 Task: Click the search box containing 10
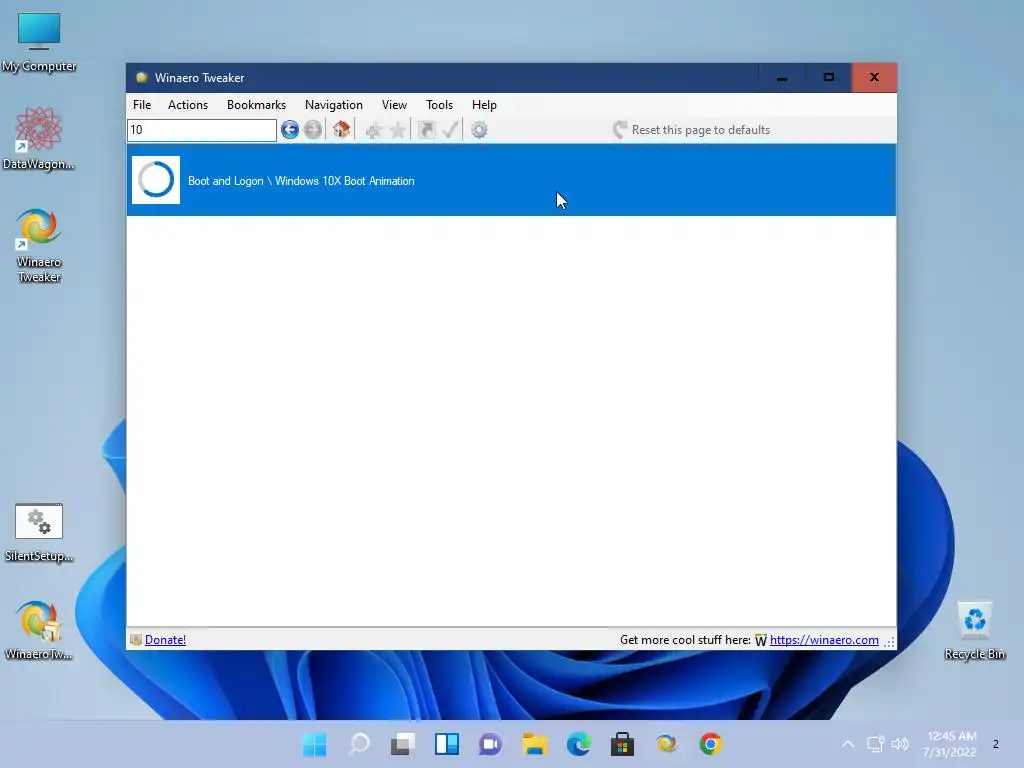point(202,130)
